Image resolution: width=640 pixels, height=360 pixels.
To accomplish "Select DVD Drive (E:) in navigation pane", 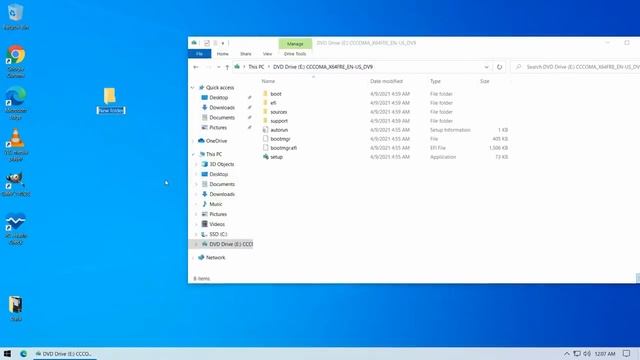I will point(227,244).
